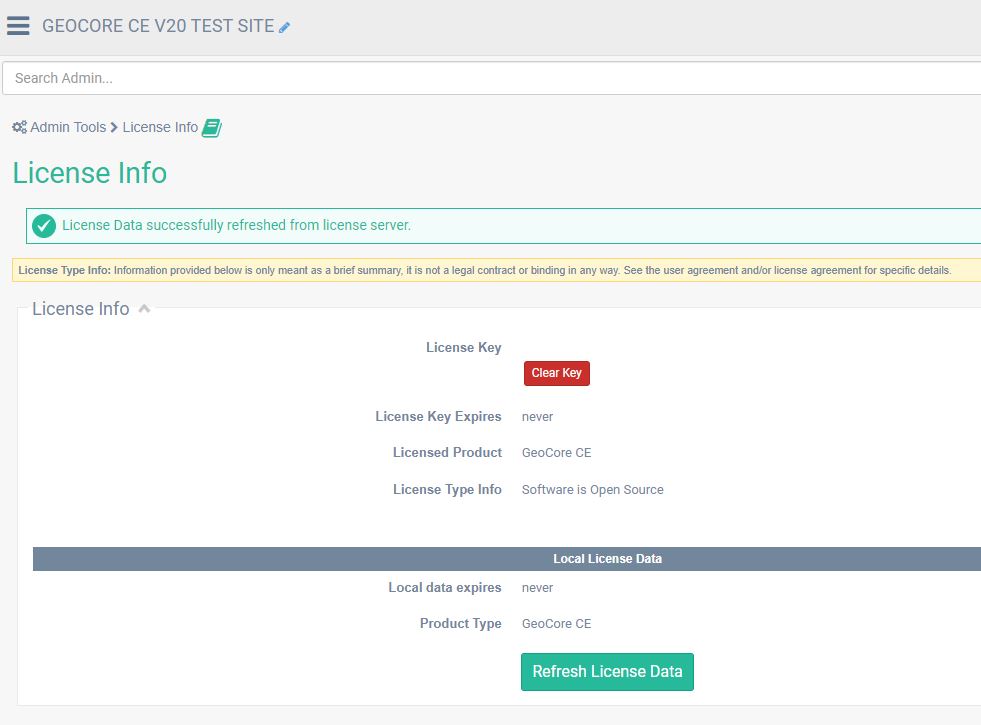Refresh License Data from server

[x=607, y=672]
